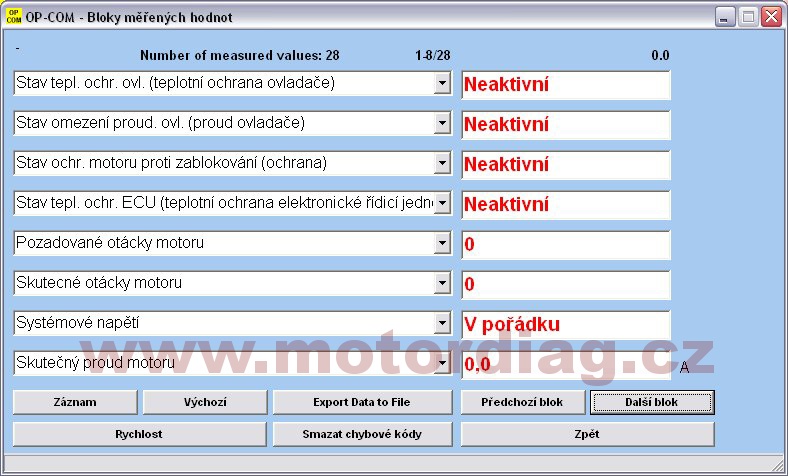Image resolution: width=788 pixels, height=476 pixels.
Task: Go to Předchozí blok
Action: click(522, 402)
